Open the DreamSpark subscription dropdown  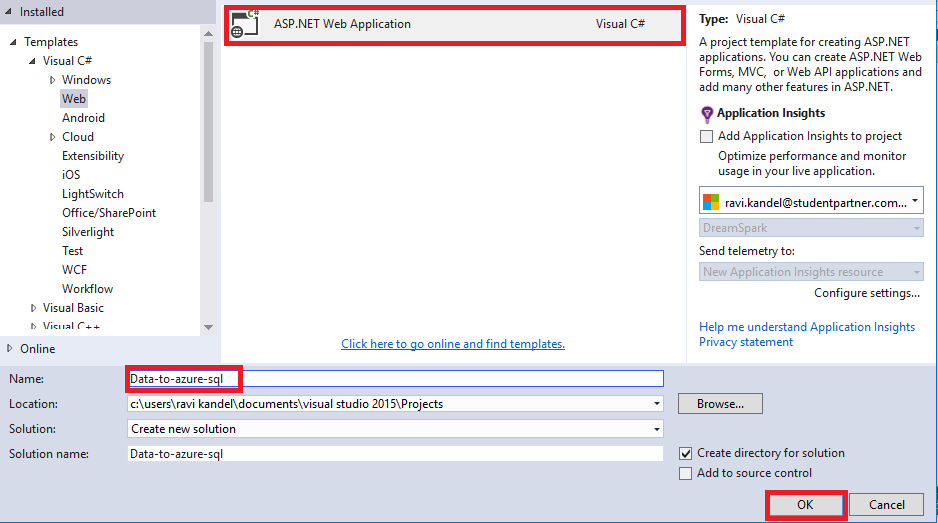tap(811, 228)
